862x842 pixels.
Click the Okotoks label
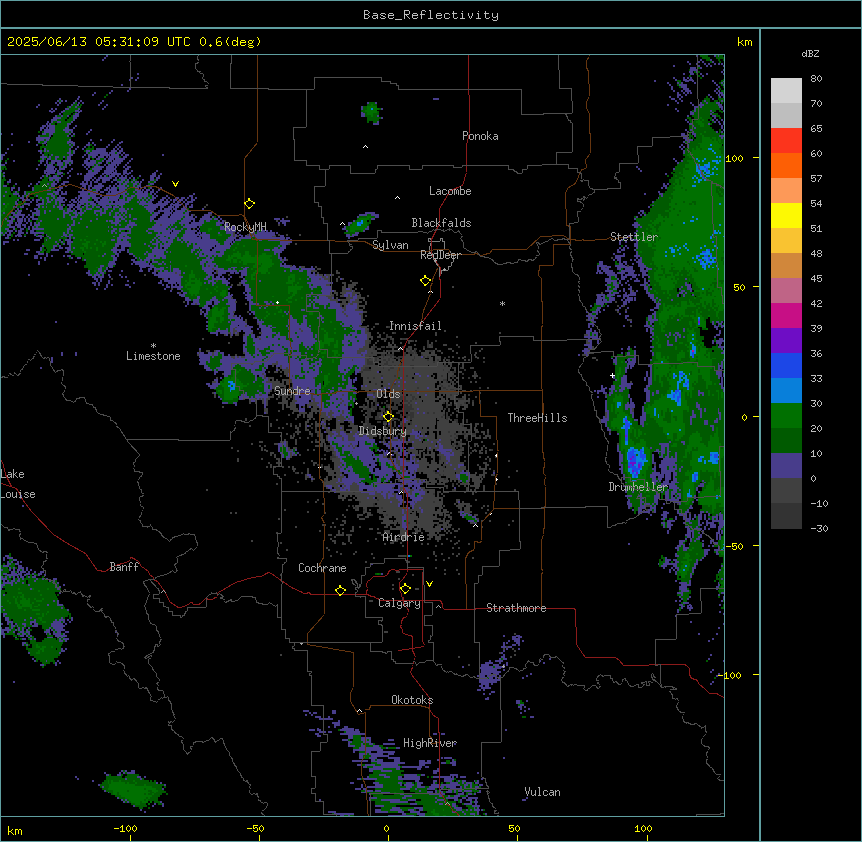[412, 700]
